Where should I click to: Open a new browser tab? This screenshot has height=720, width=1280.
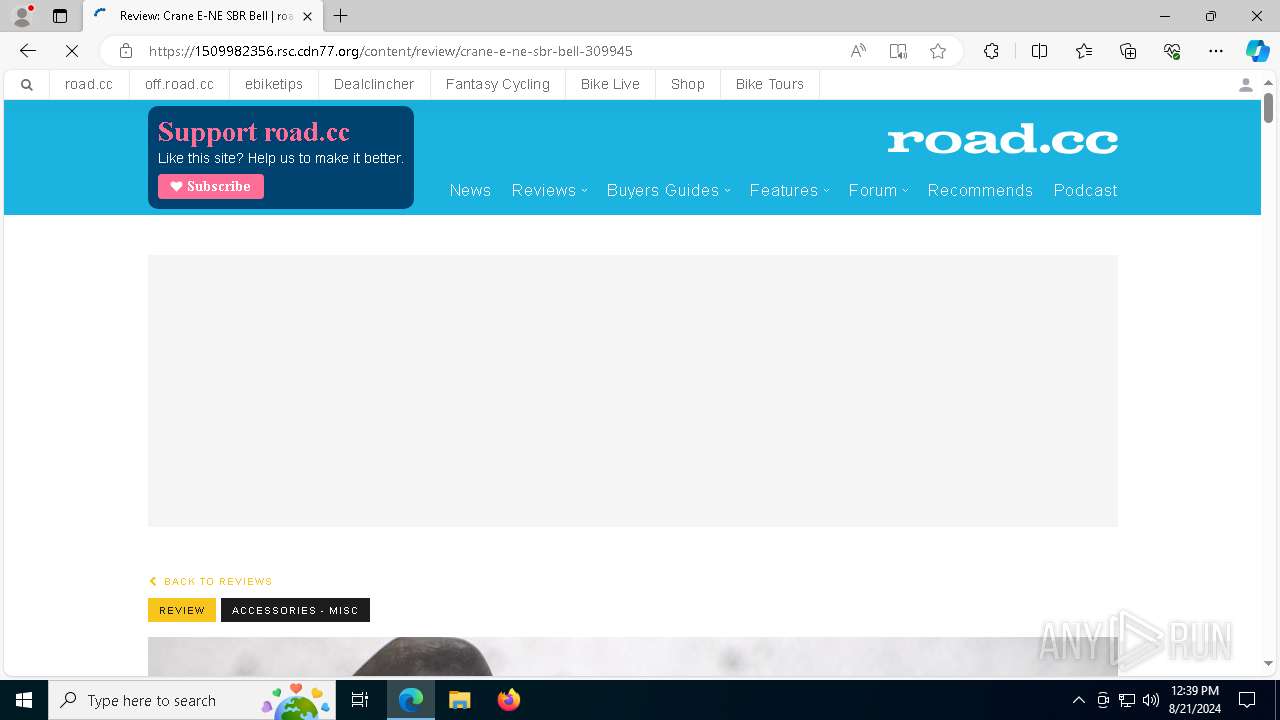(x=341, y=16)
